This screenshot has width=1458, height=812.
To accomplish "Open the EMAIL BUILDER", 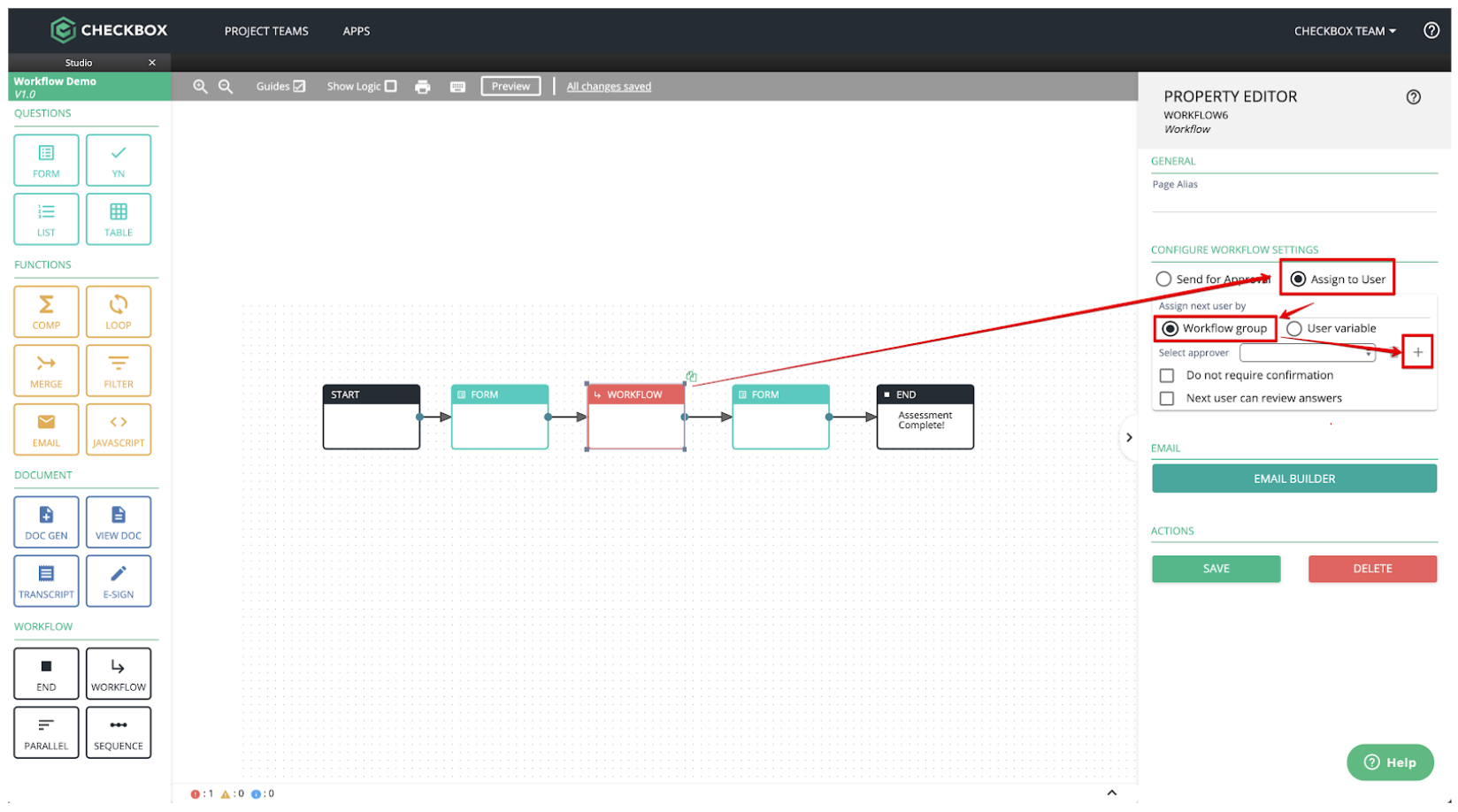I will coord(1293,479).
